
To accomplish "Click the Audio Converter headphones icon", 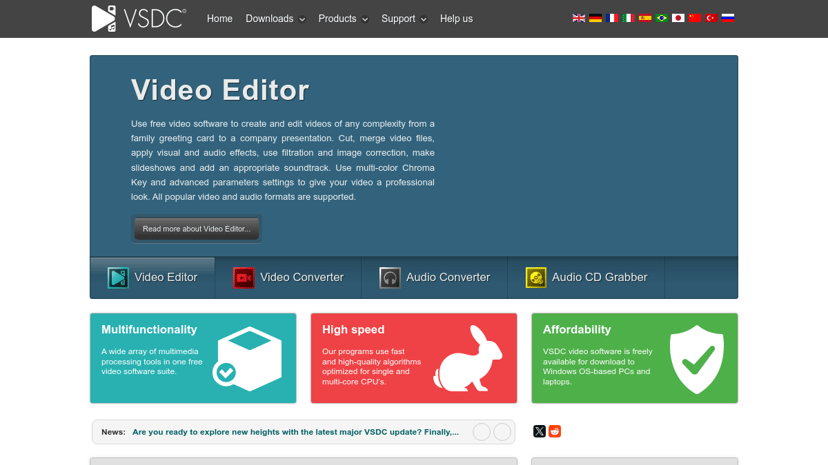I will click(390, 278).
